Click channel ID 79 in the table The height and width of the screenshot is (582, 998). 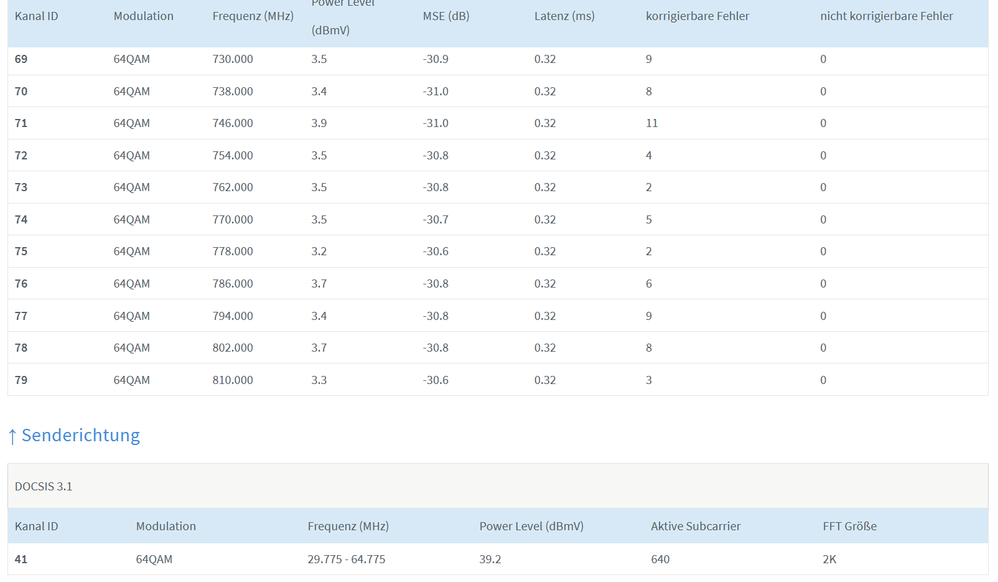coord(21,380)
